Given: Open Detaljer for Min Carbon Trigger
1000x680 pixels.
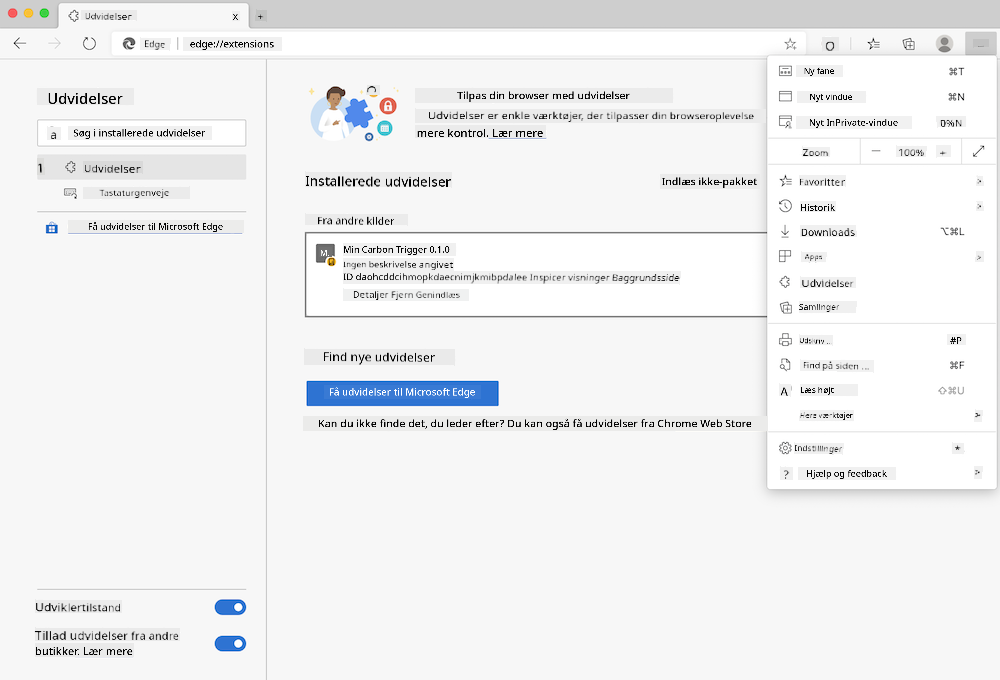Looking at the screenshot, I should (370, 294).
